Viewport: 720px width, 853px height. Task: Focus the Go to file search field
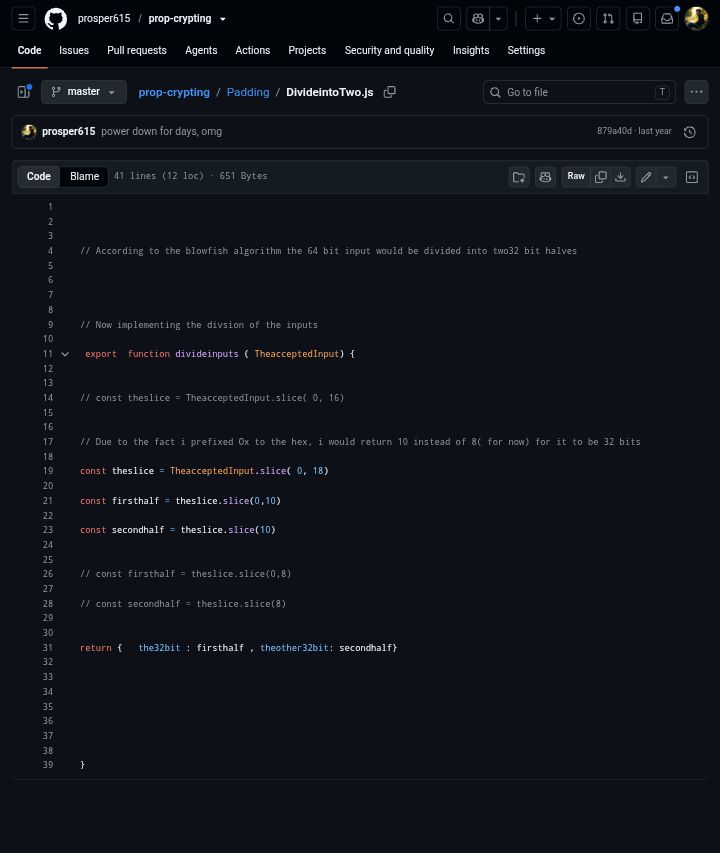(579, 92)
